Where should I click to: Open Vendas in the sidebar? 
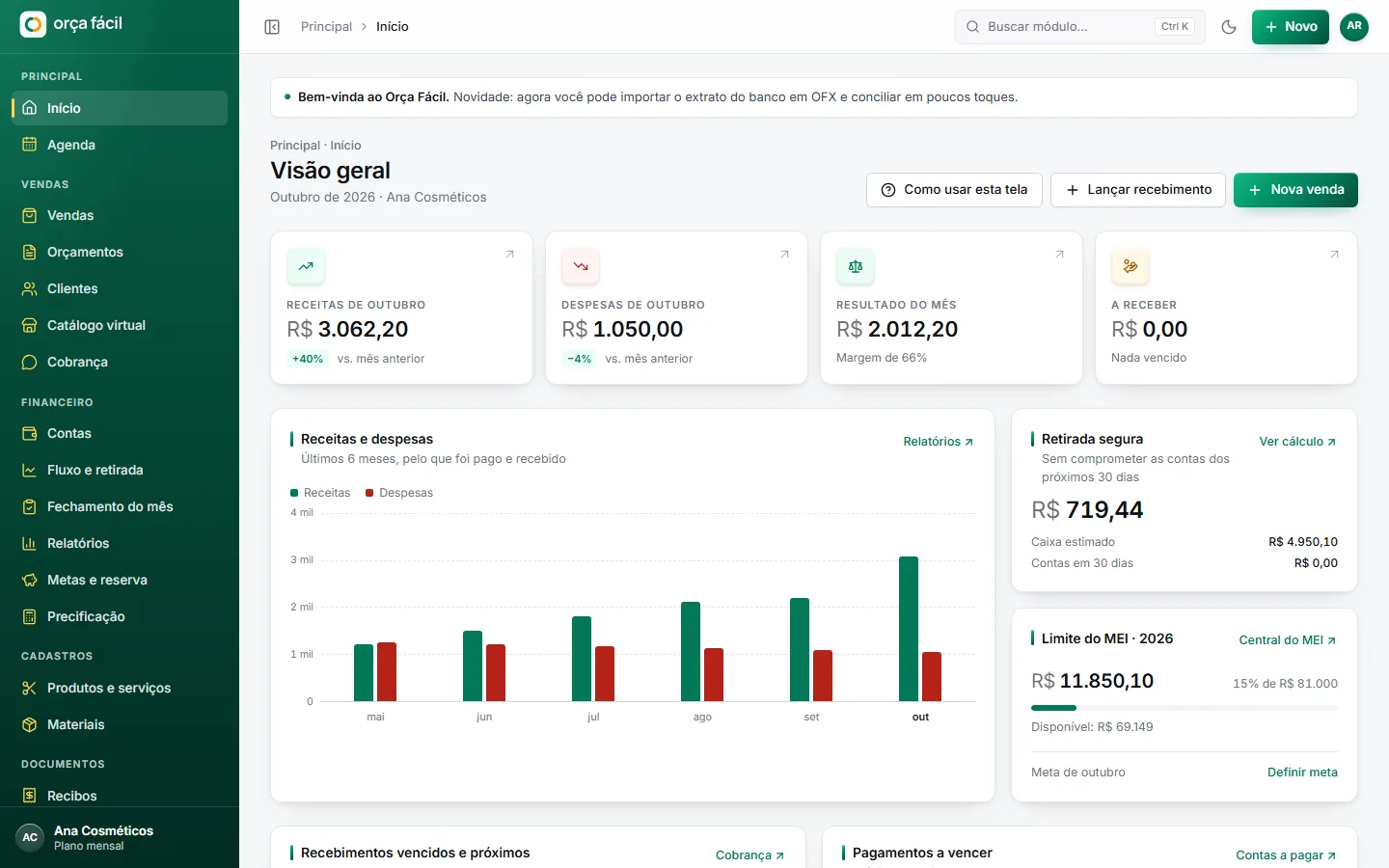coord(120,215)
